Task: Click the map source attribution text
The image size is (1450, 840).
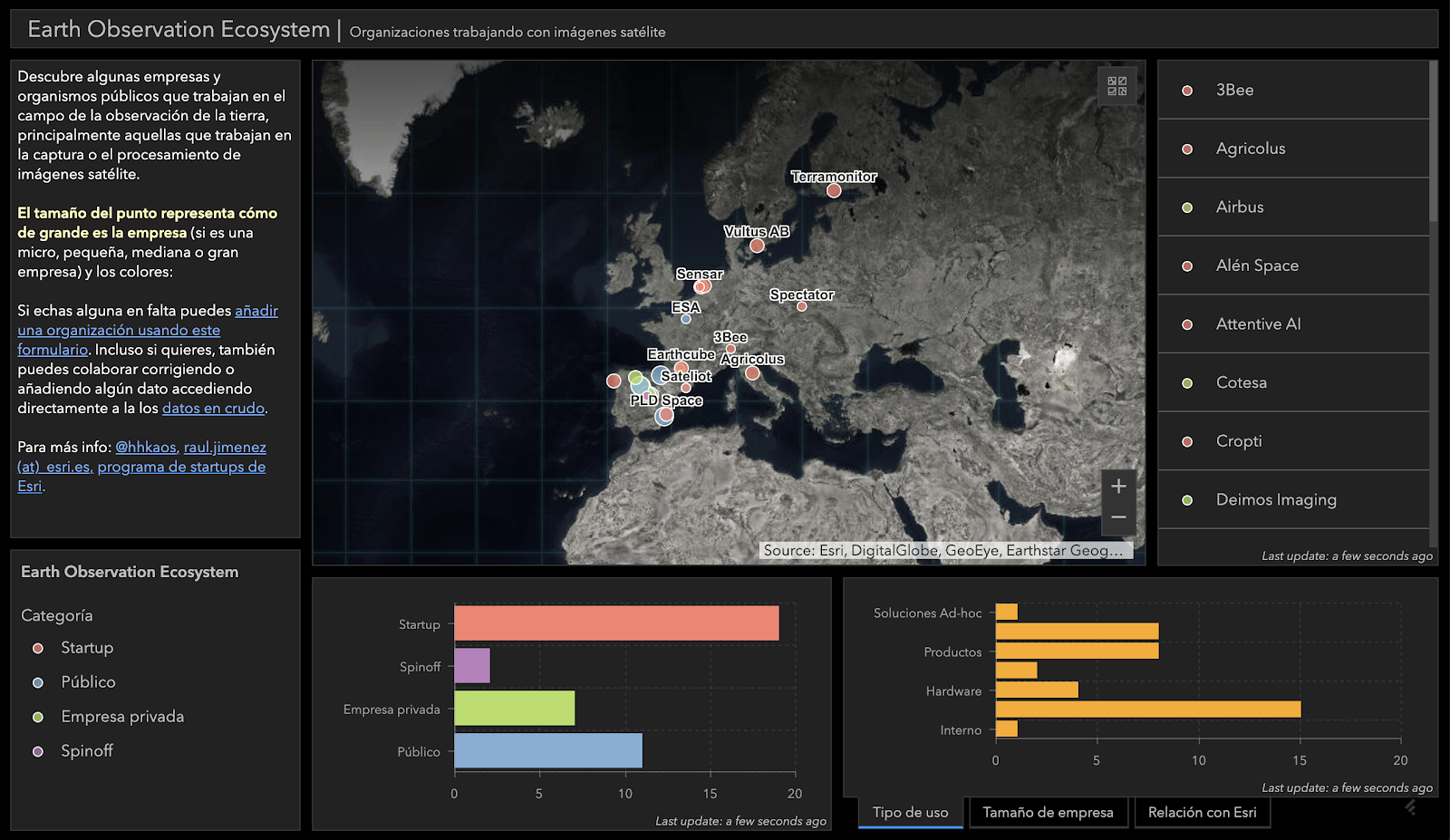Action: click(x=945, y=551)
